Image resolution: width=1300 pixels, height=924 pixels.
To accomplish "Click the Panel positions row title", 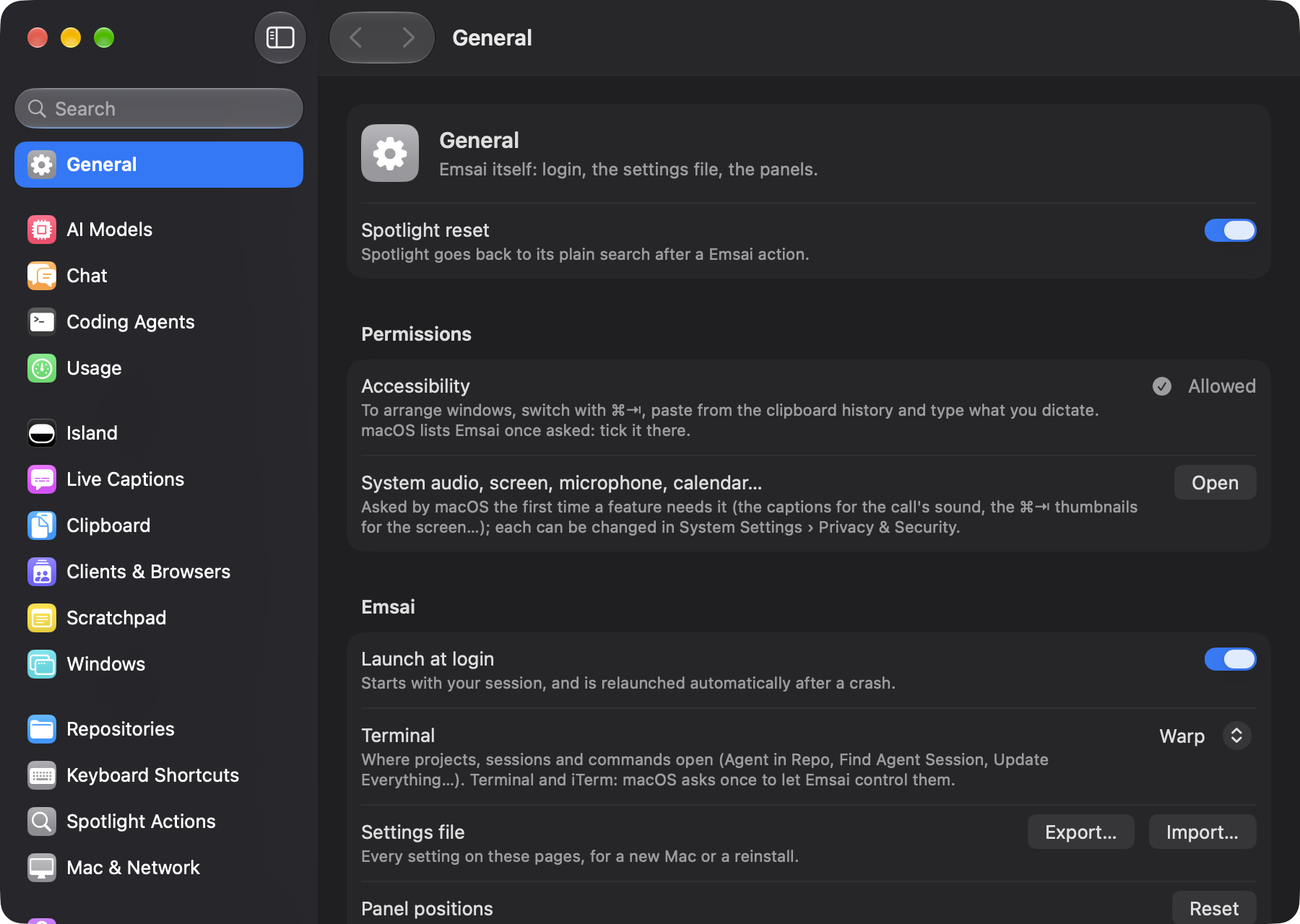I will click(x=427, y=909).
